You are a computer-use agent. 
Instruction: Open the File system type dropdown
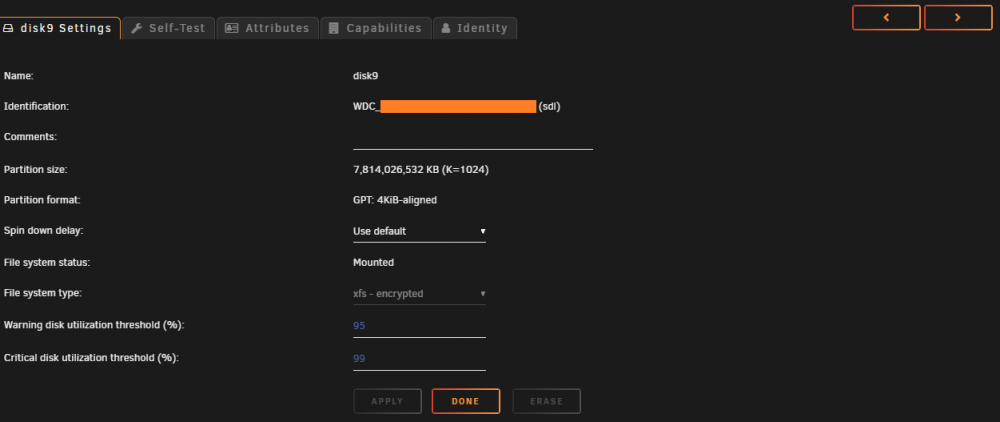420,294
